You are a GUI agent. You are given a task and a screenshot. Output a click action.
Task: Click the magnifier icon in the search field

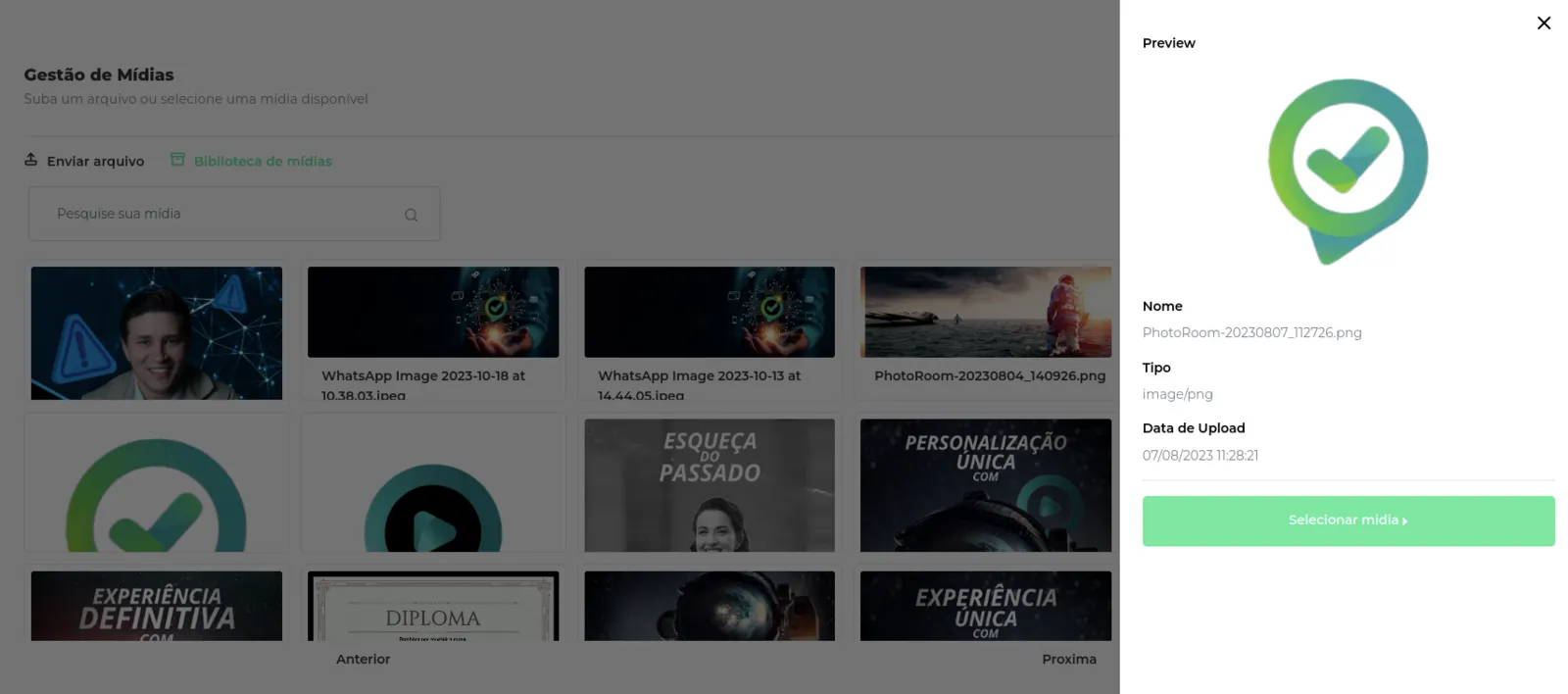[x=411, y=215]
